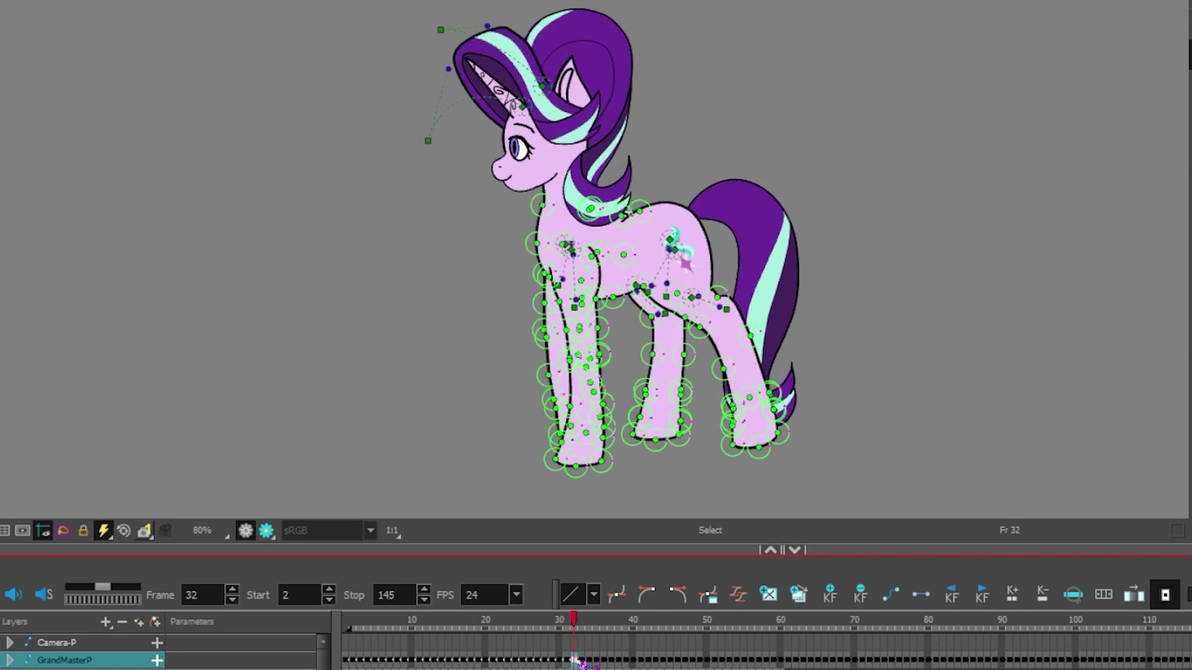1192x670 pixels.
Task: Click the blue flower color-space icon
Action: click(x=266, y=531)
